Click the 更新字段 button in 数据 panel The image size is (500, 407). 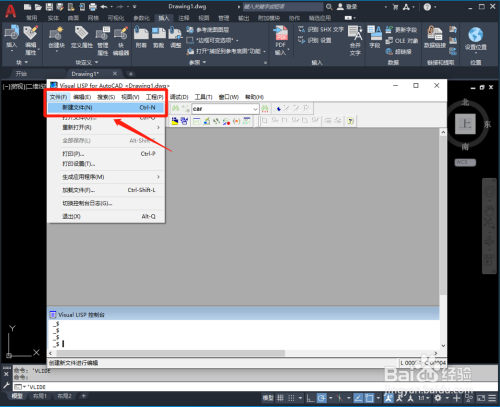point(401,30)
